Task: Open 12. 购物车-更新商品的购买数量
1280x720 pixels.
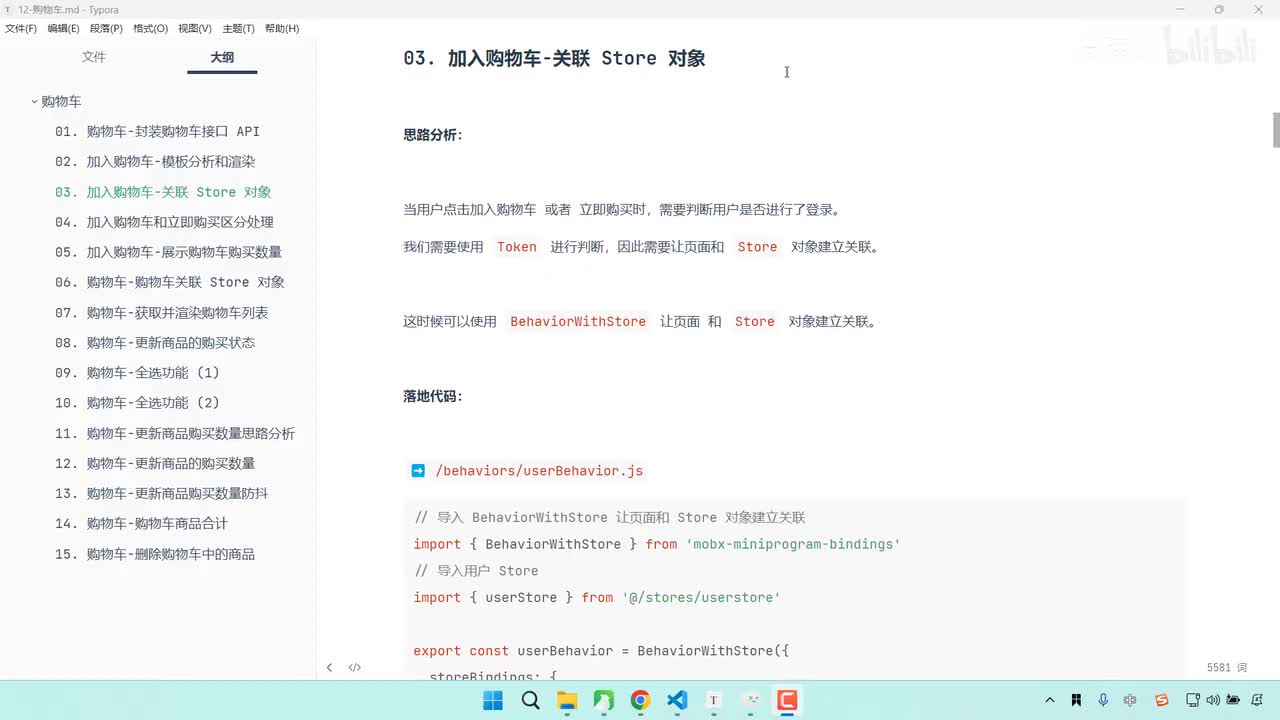Action: 155,464
